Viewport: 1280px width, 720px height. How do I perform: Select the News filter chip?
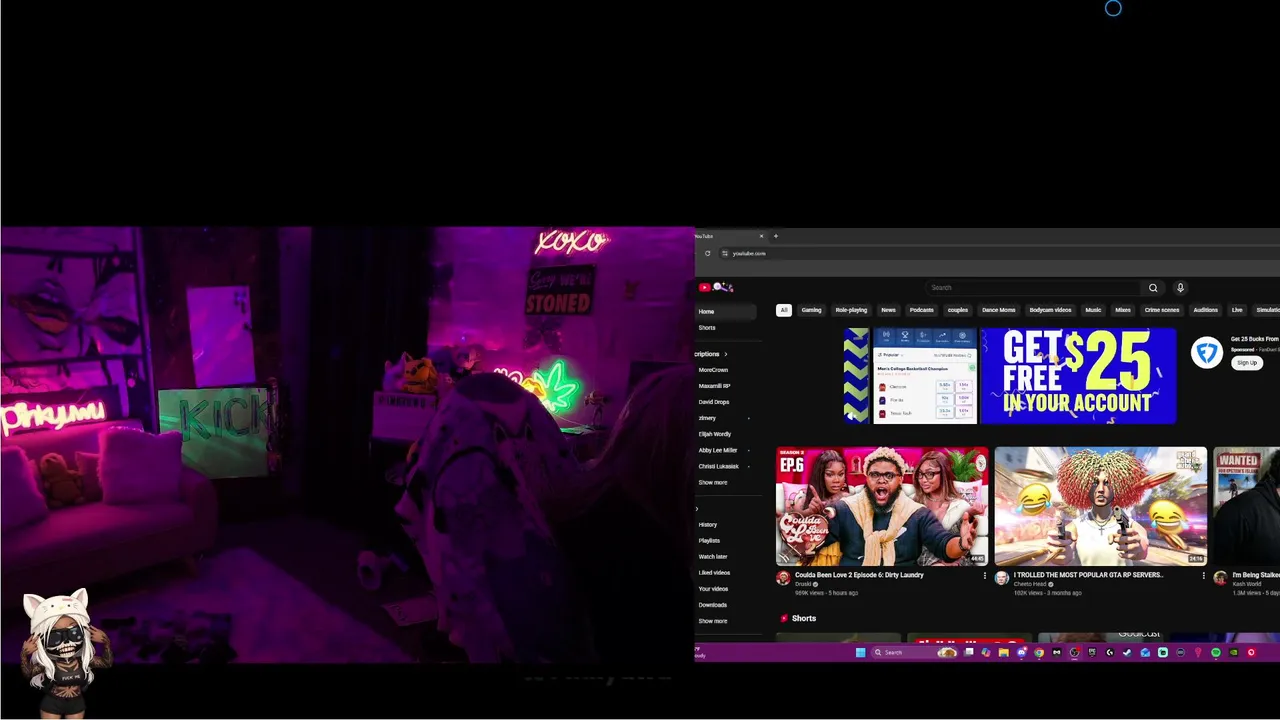point(888,310)
